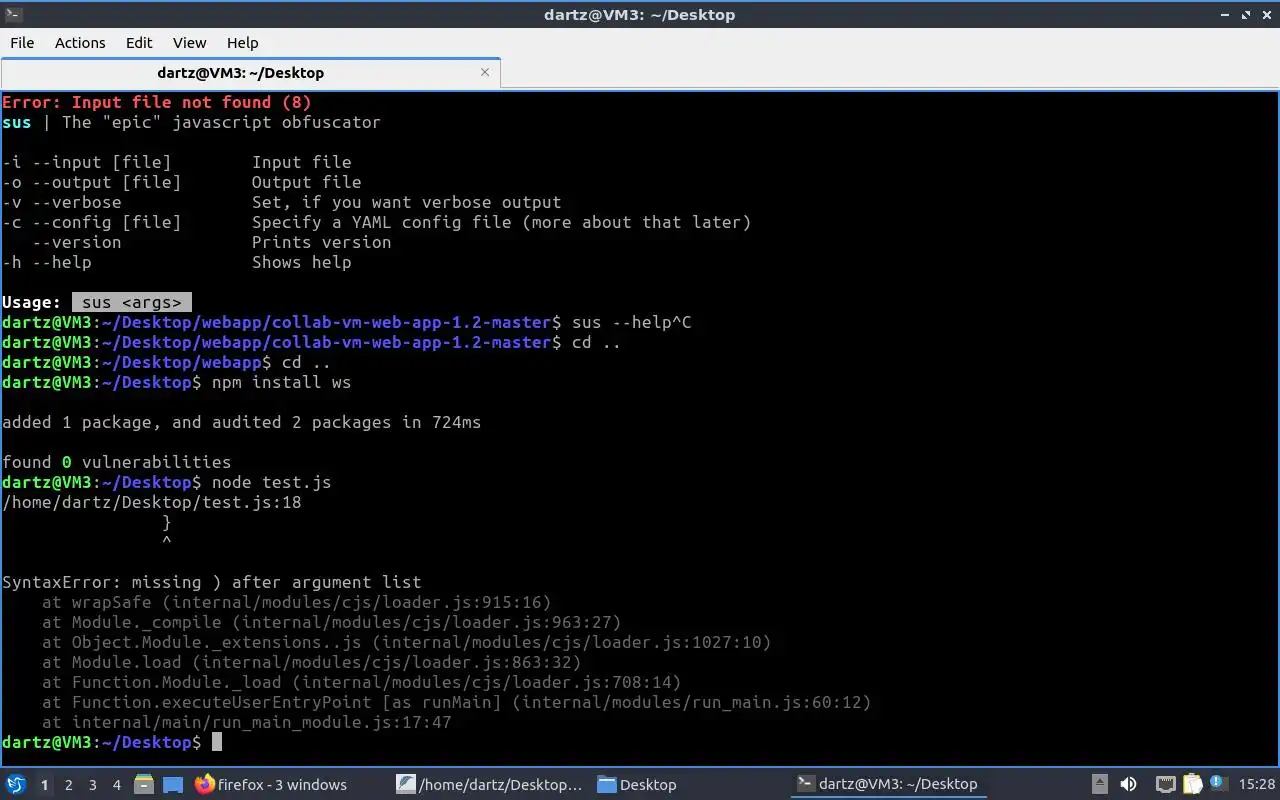Select the dartz@VM3: ~/Desktop terminal tab
The image size is (1280, 800).
[x=241, y=73]
